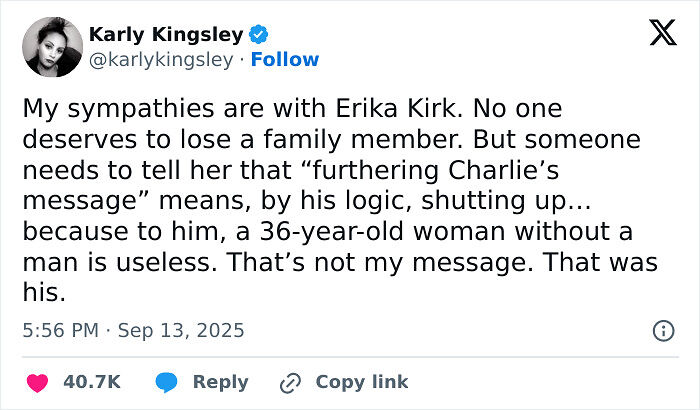This screenshot has width=700, height=410.
Task: Click the circled info icon
Action: (x=662, y=330)
